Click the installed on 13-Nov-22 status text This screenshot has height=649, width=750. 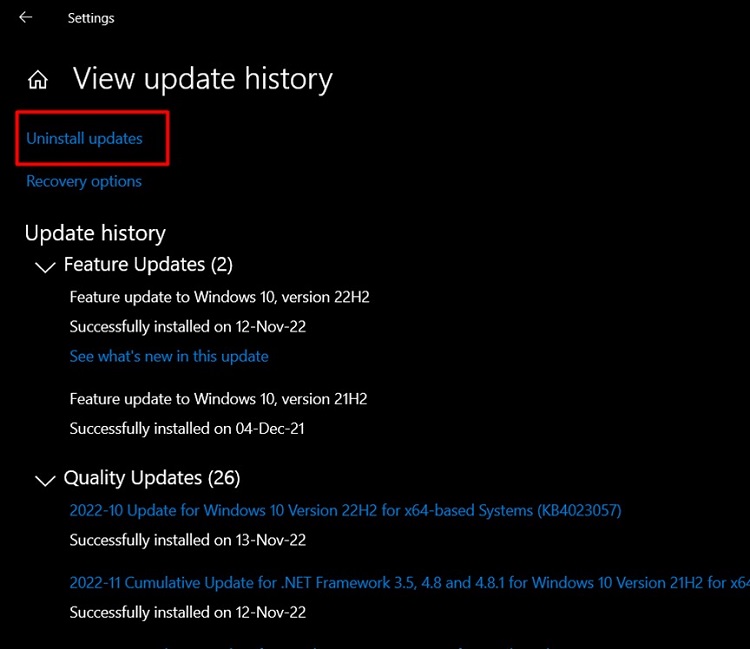tap(188, 540)
